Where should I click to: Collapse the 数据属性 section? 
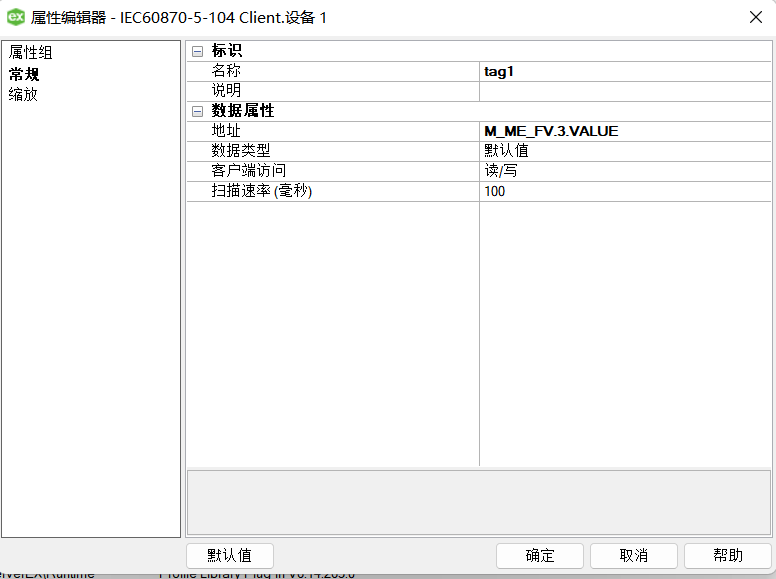pyautogui.click(x=197, y=111)
